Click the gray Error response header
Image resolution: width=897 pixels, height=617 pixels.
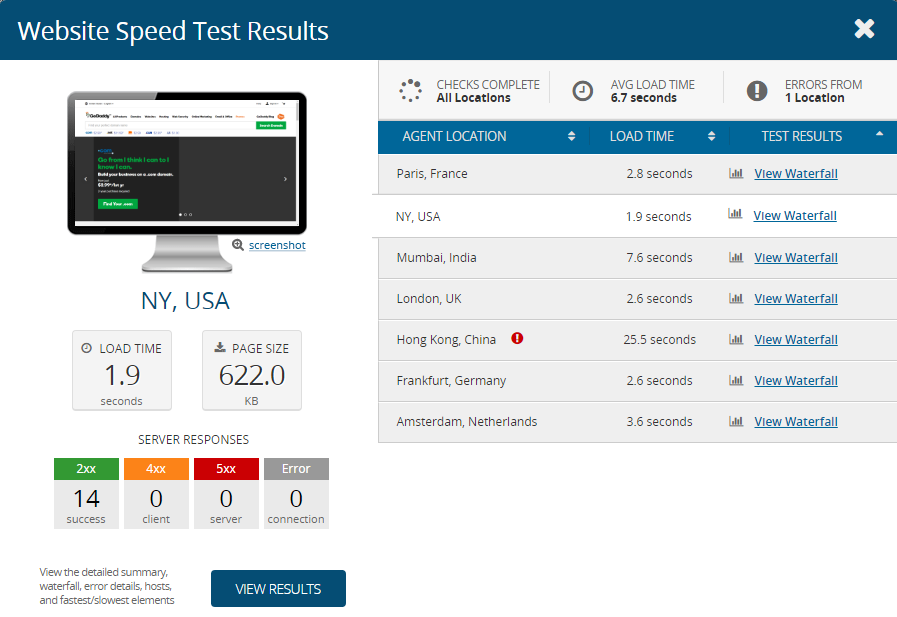296,468
